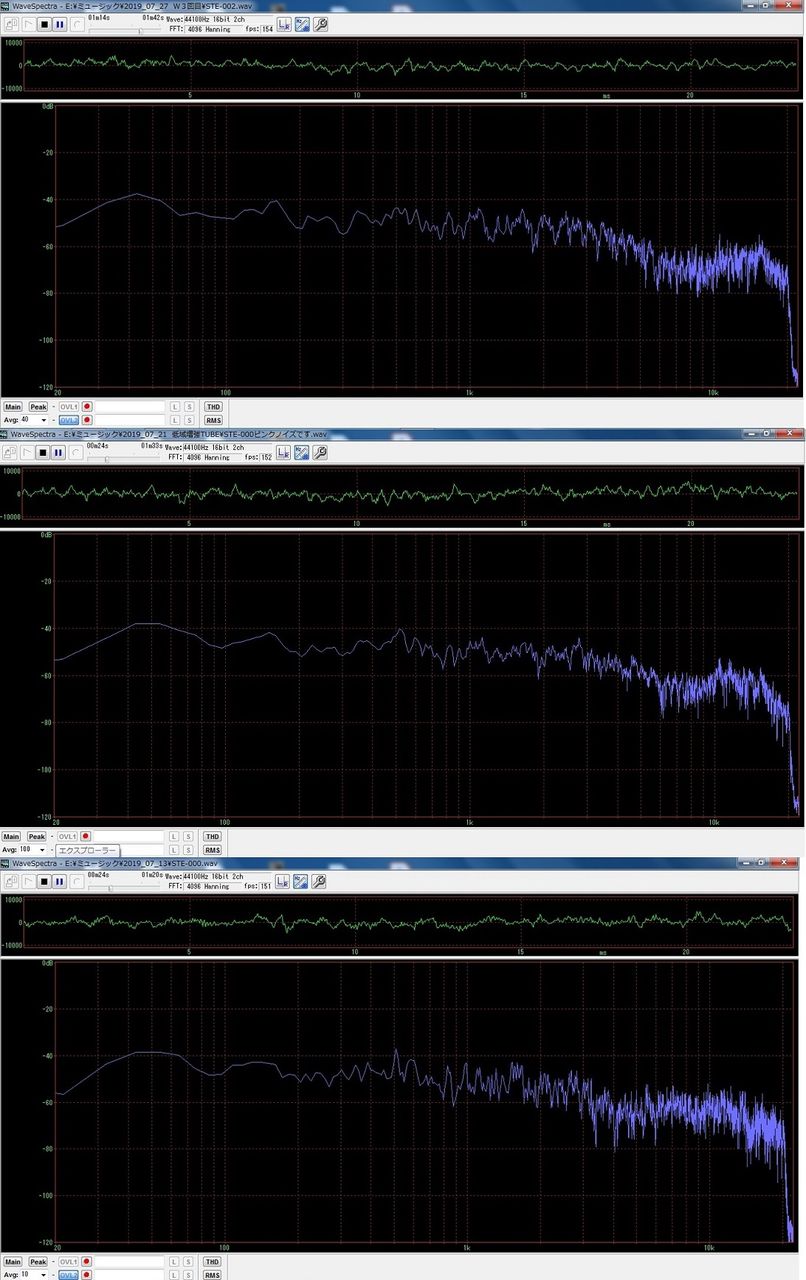OVL2 row L button, top window panel
The image size is (806, 1280).
(175, 420)
